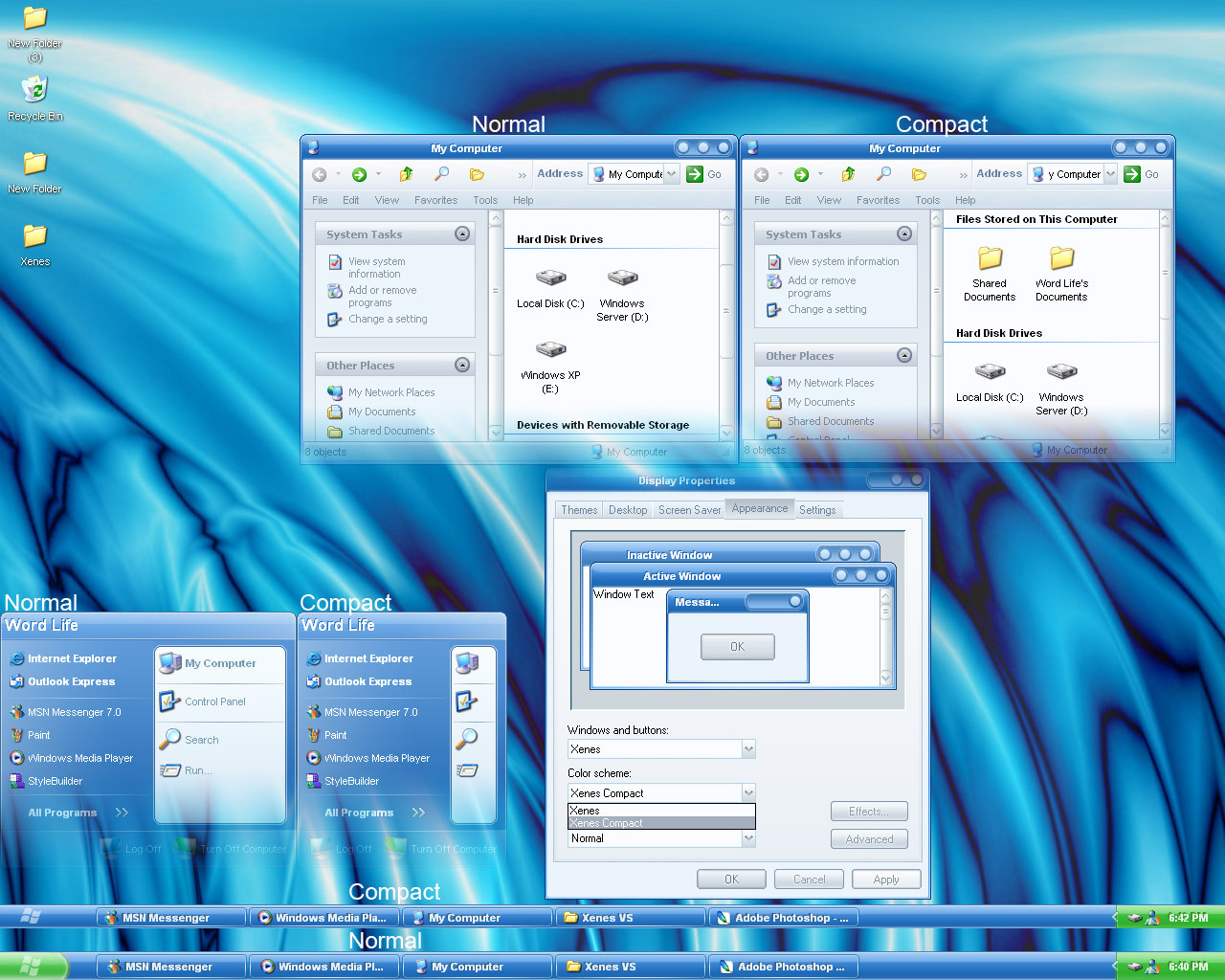Collapse Other Places panel in Normal window
The image size is (1225, 980).
click(462, 365)
